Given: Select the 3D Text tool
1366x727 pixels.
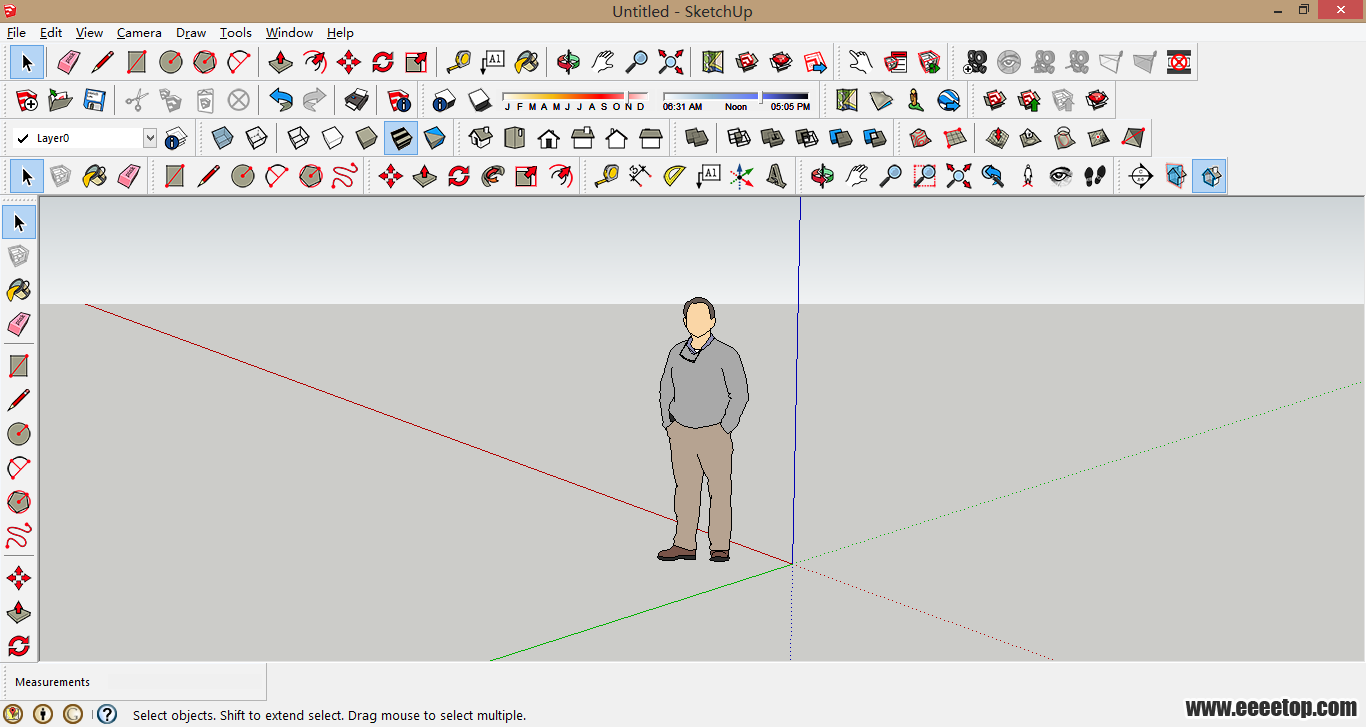Looking at the screenshot, I should [x=776, y=177].
